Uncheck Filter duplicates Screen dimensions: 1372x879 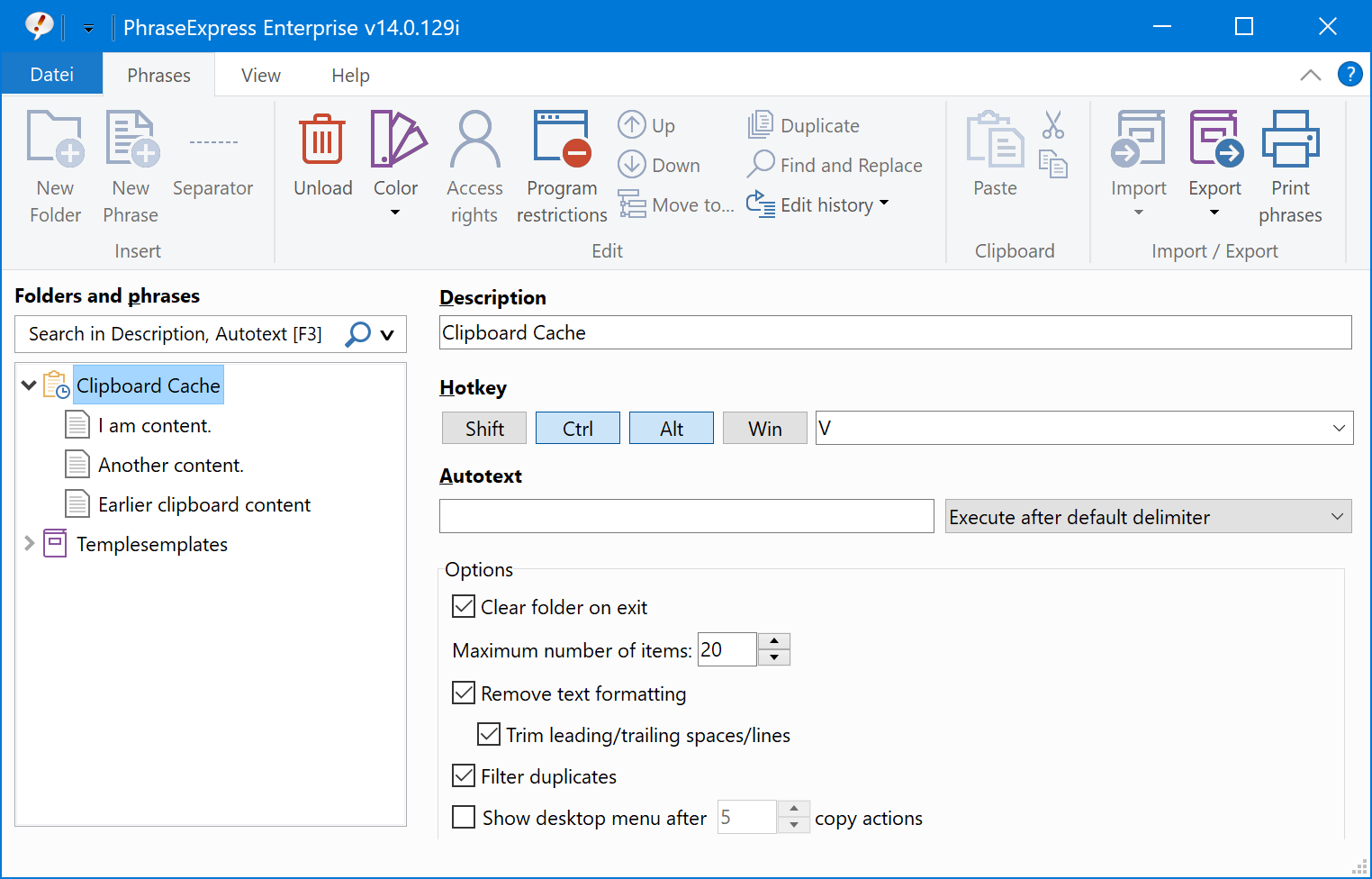[464, 775]
